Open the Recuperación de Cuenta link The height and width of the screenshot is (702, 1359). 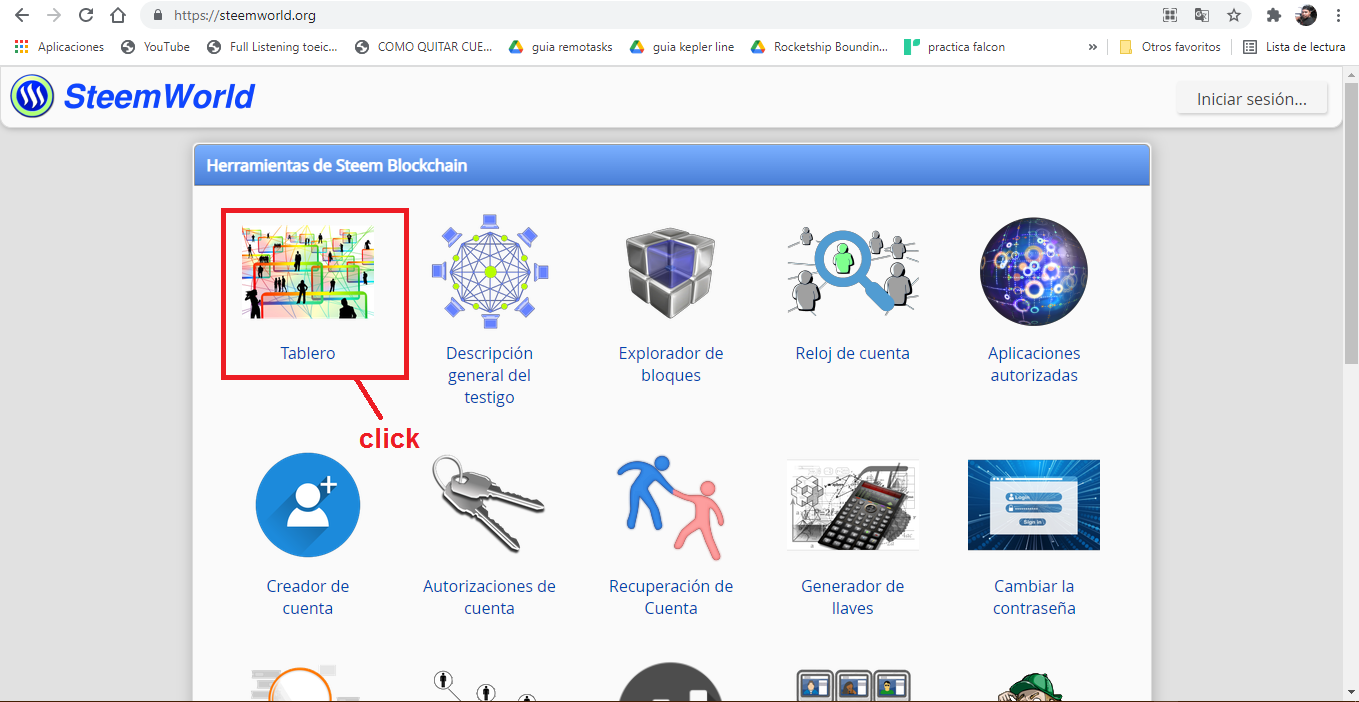(x=671, y=597)
